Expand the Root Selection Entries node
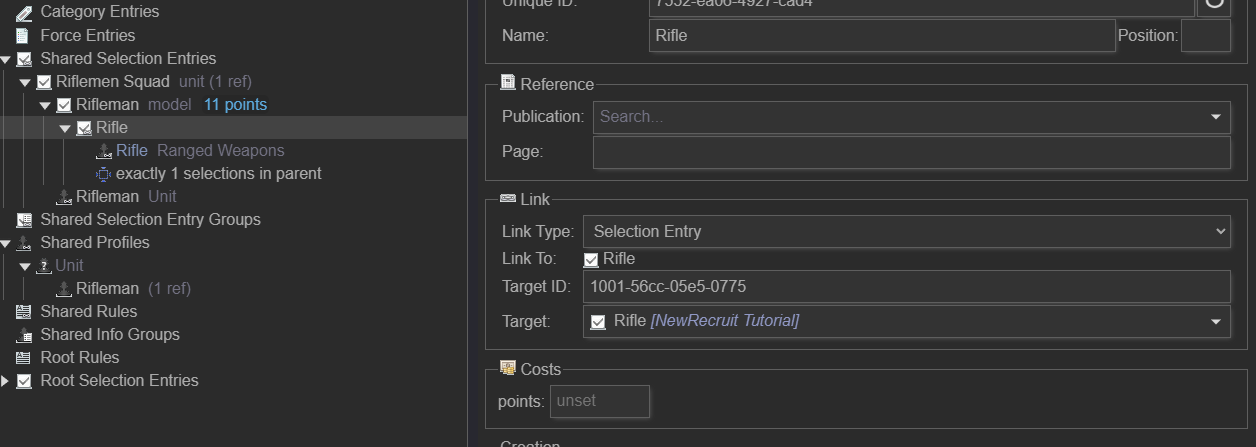The height and width of the screenshot is (447, 1256). click(x=6, y=381)
